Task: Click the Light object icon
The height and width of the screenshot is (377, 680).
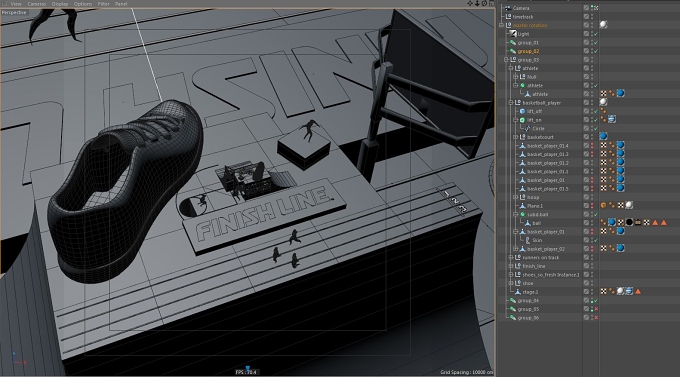Action: [x=513, y=34]
